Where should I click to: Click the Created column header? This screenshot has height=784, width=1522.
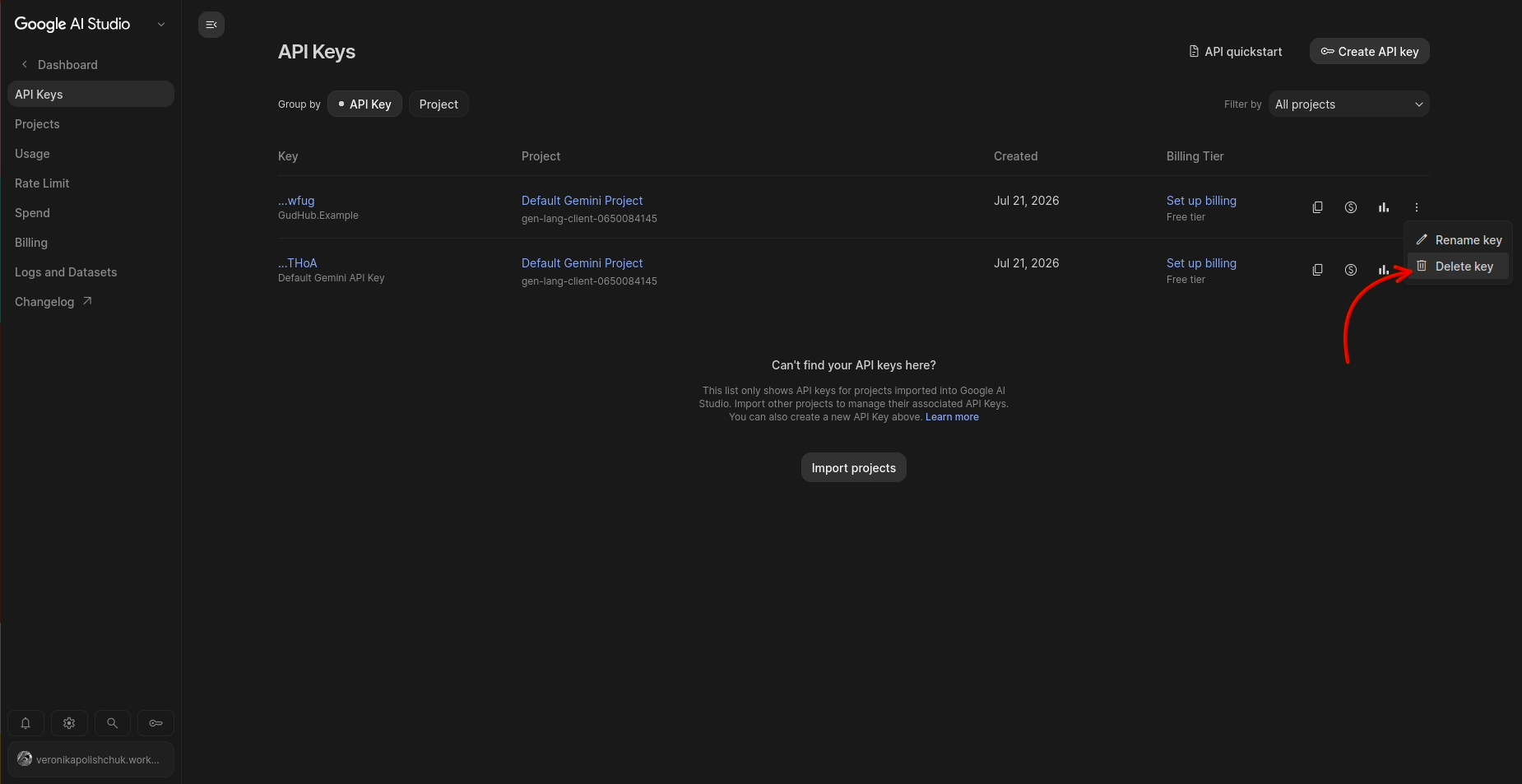(x=1015, y=156)
